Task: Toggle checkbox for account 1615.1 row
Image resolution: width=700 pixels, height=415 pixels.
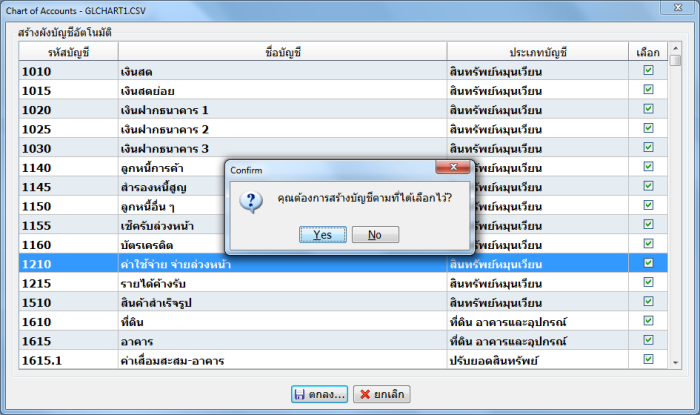Action: tap(648, 359)
